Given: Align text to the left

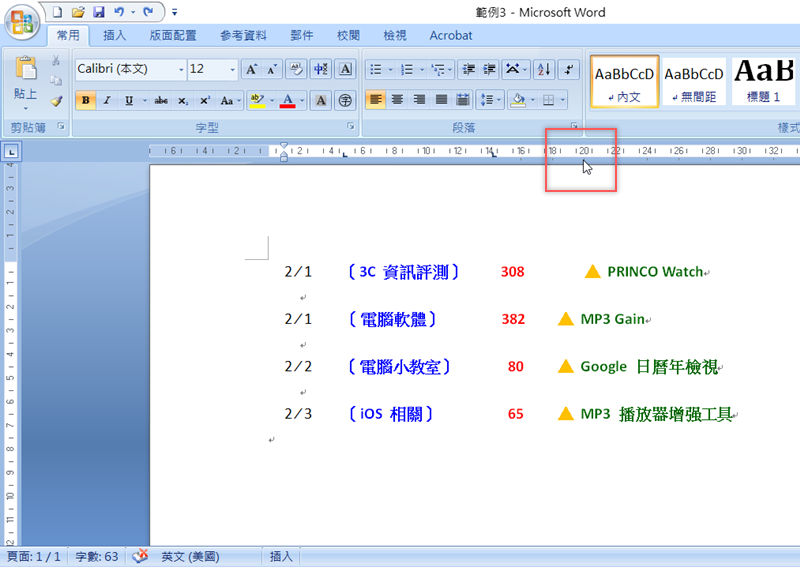Looking at the screenshot, I should (376, 100).
